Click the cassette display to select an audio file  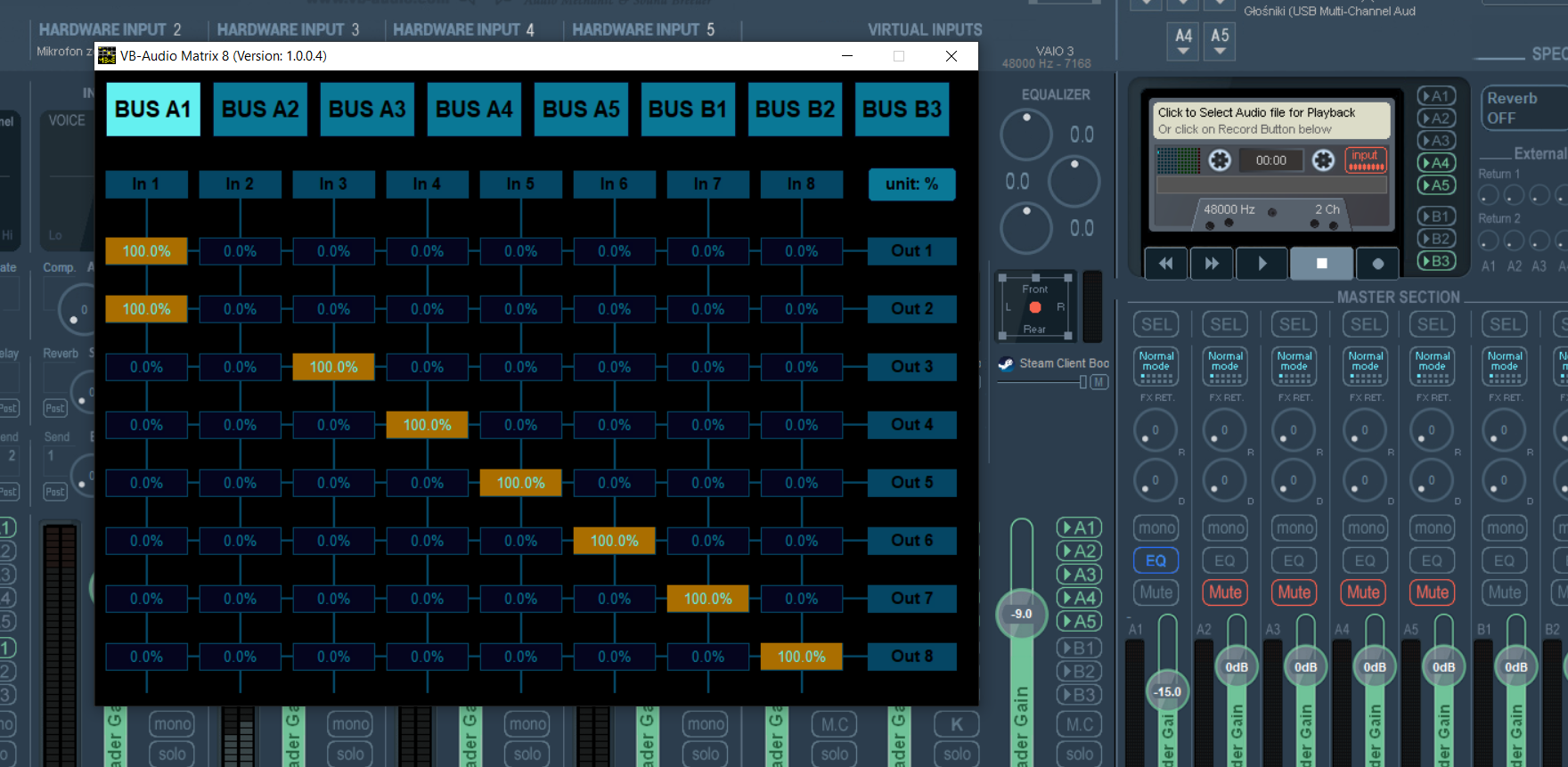[1270, 120]
